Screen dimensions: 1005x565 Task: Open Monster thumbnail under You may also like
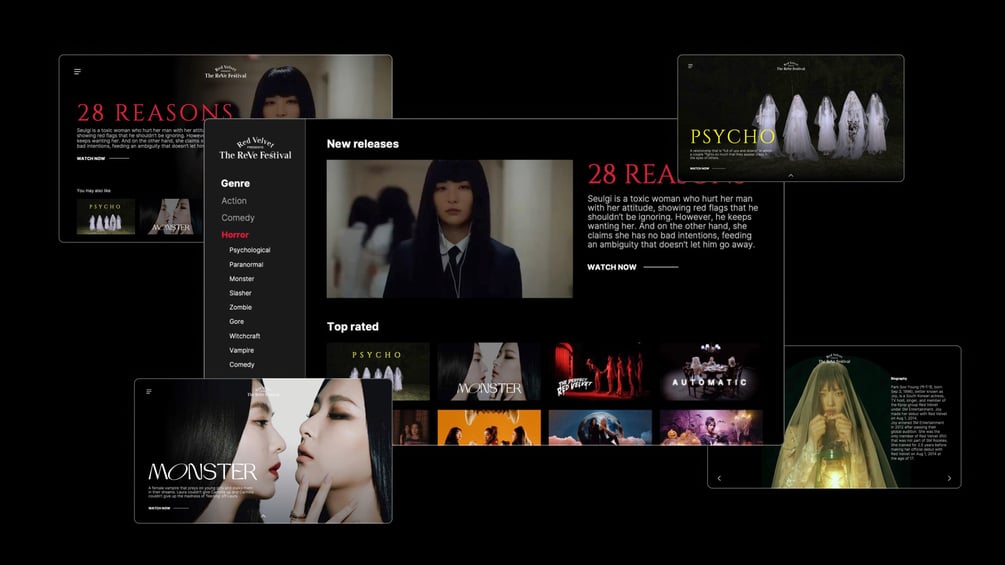(x=171, y=217)
